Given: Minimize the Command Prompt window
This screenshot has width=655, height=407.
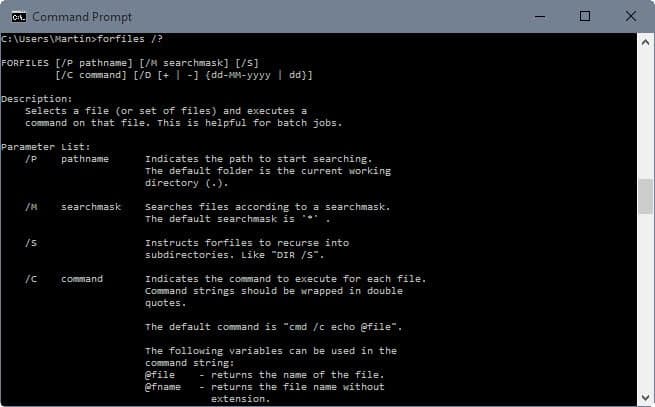Looking at the screenshot, I should click(540, 17).
